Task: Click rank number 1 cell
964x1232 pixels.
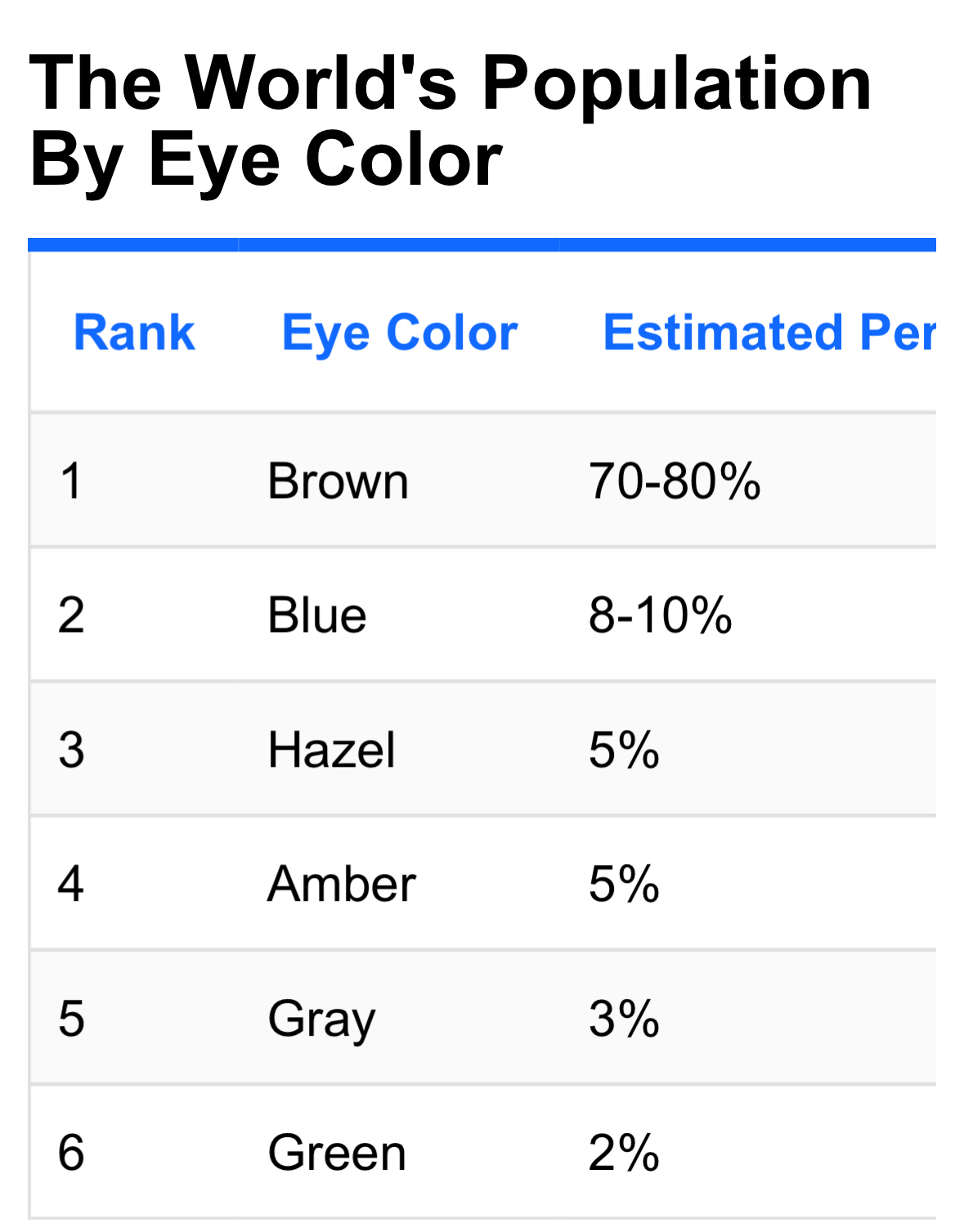Action: [x=71, y=481]
